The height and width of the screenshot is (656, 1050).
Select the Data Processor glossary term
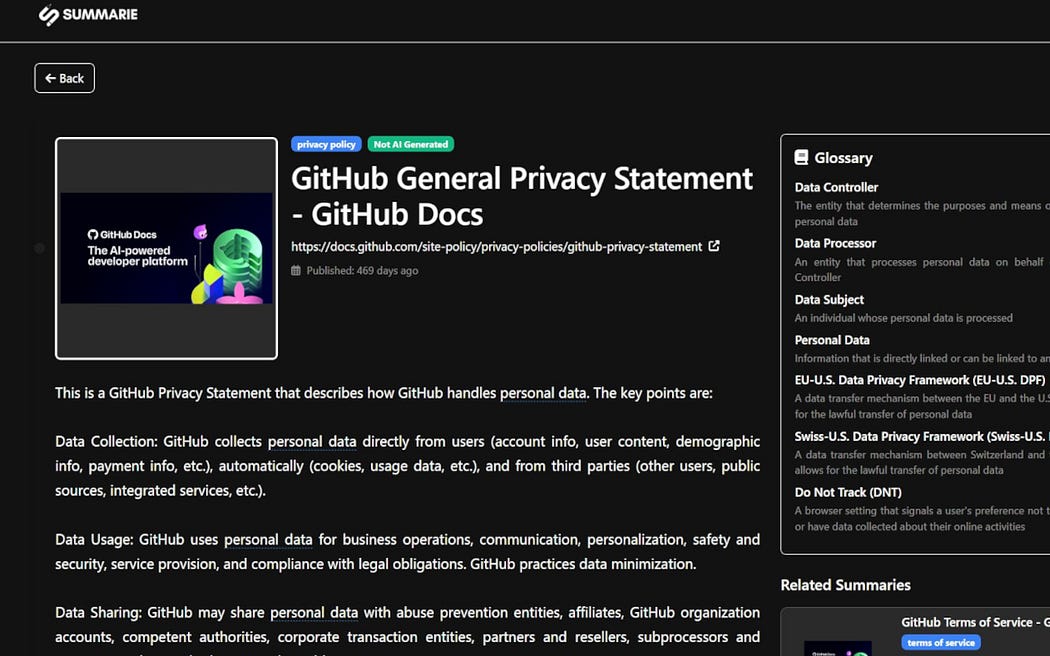point(835,244)
